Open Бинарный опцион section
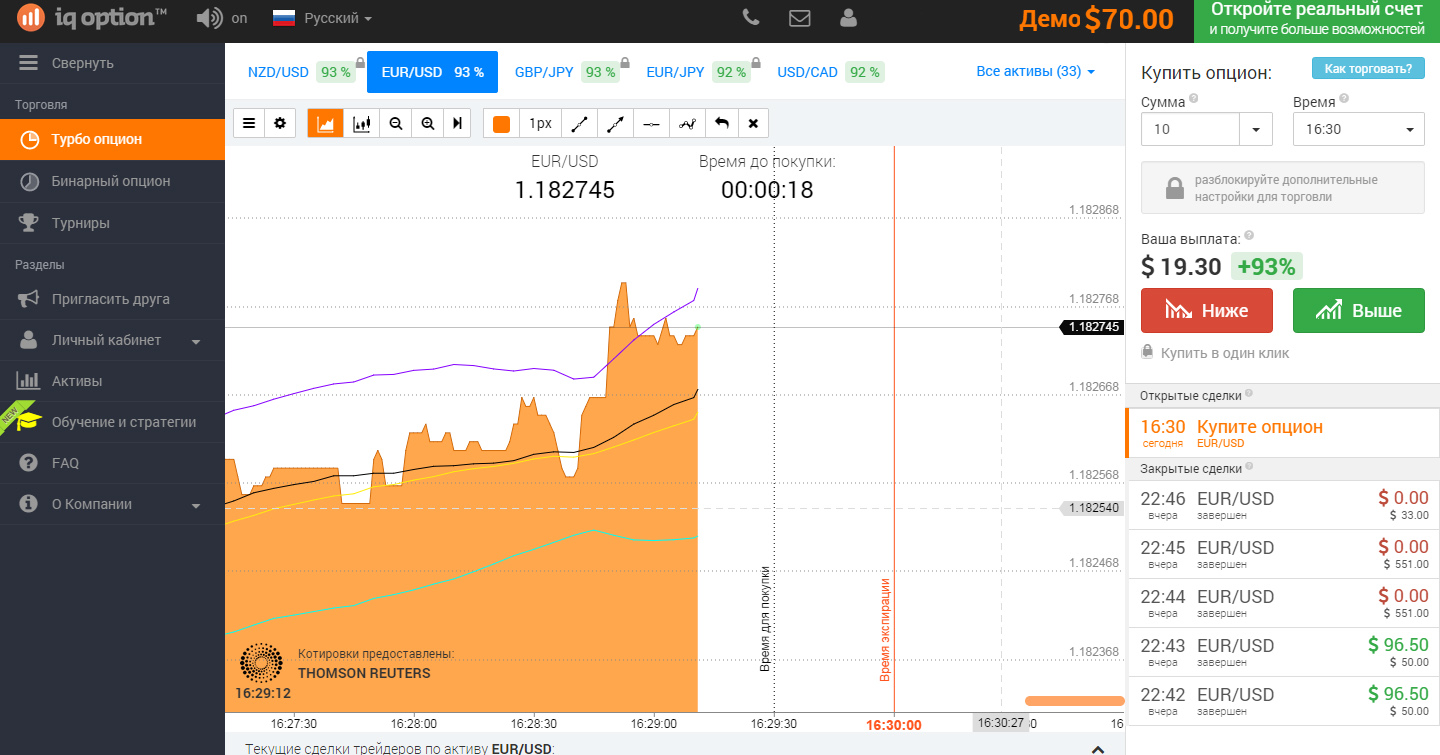 click(112, 181)
